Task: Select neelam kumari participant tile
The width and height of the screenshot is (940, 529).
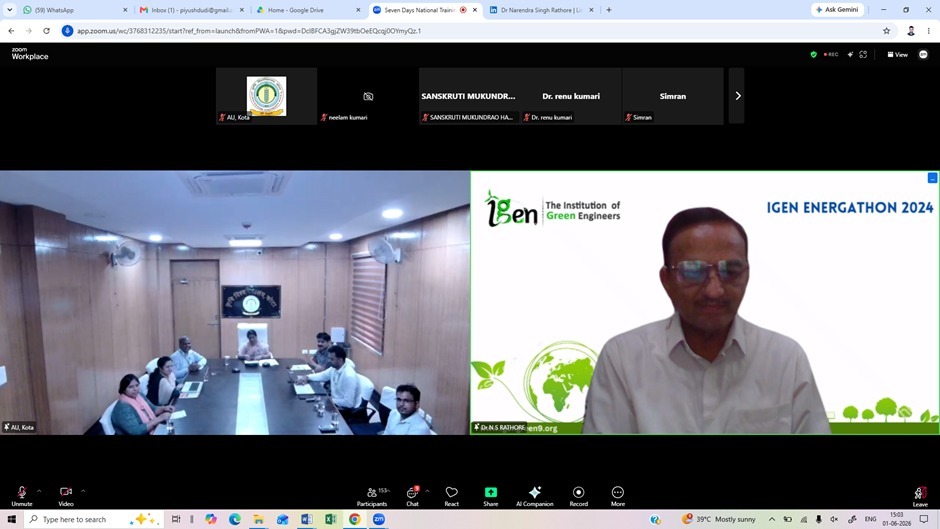Action: [x=367, y=96]
